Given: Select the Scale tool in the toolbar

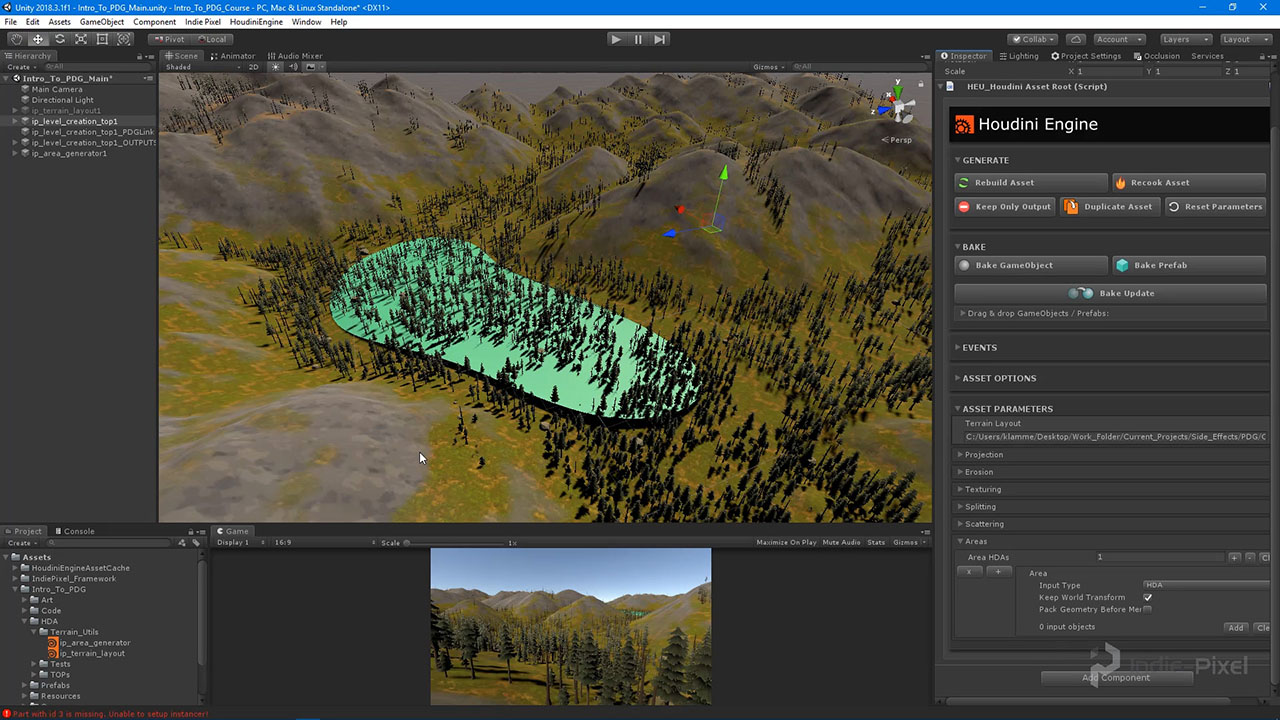Looking at the screenshot, I should [81, 39].
